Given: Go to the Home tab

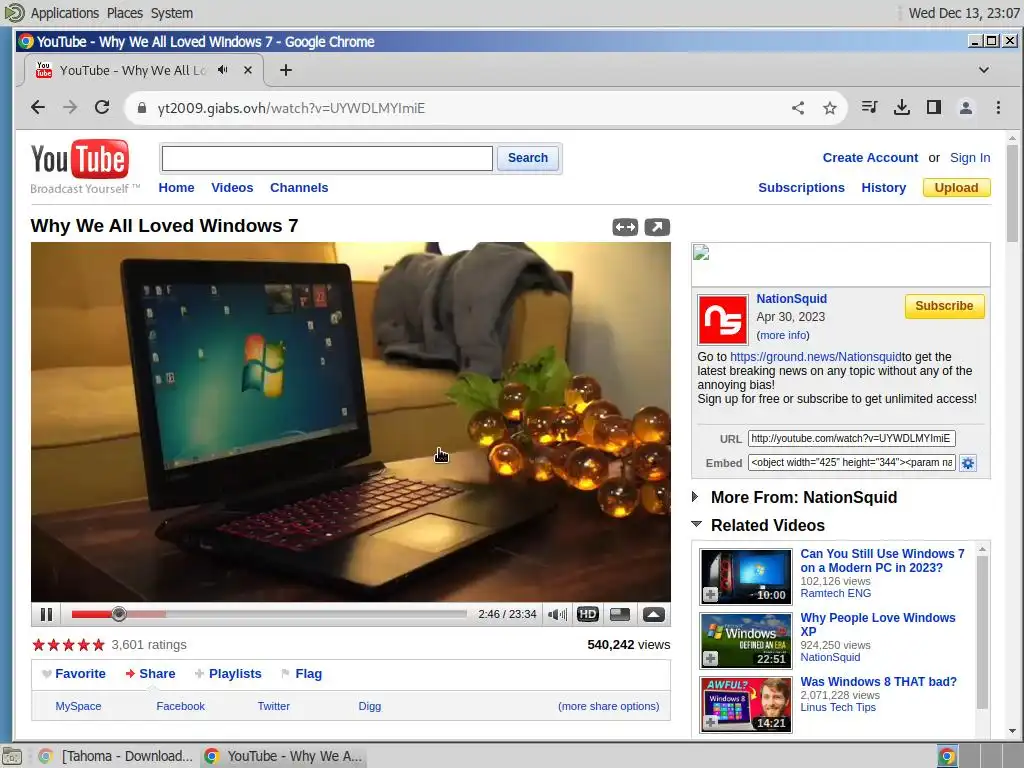Looking at the screenshot, I should tap(176, 188).
